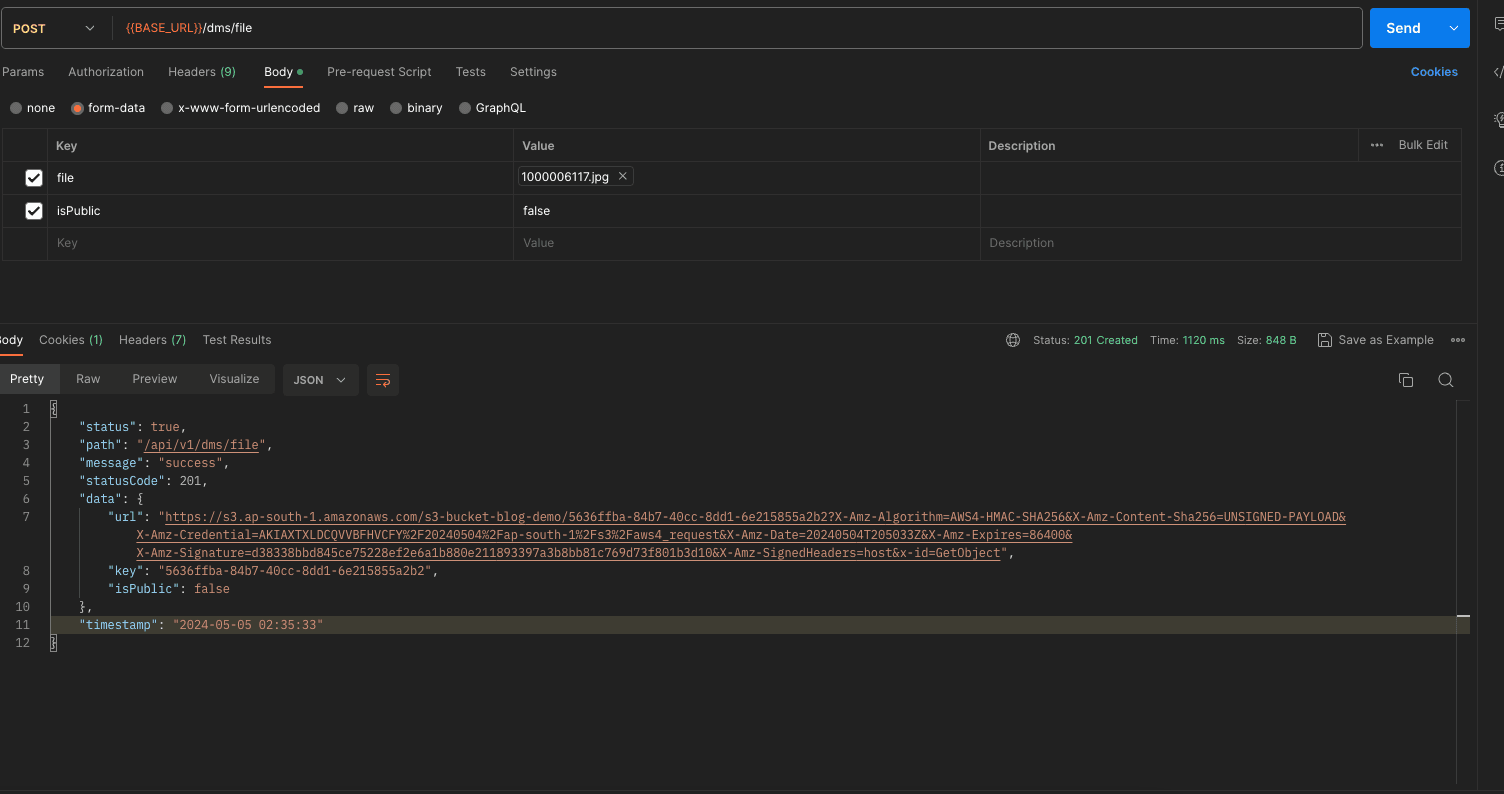Open the Send button dropdown arrow
Viewport: 1504px width, 794px height.
tap(1453, 28)
